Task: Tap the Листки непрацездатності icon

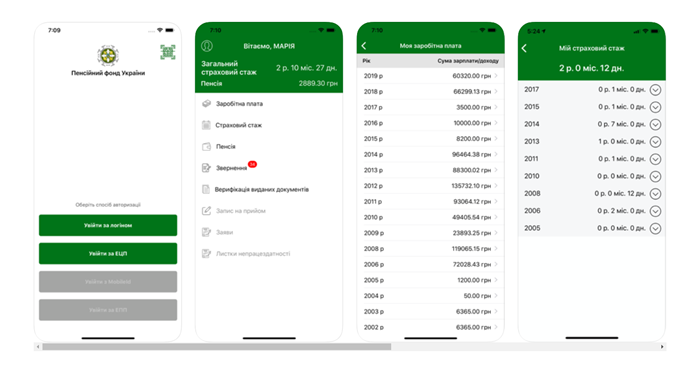Action: click(206, 254)
